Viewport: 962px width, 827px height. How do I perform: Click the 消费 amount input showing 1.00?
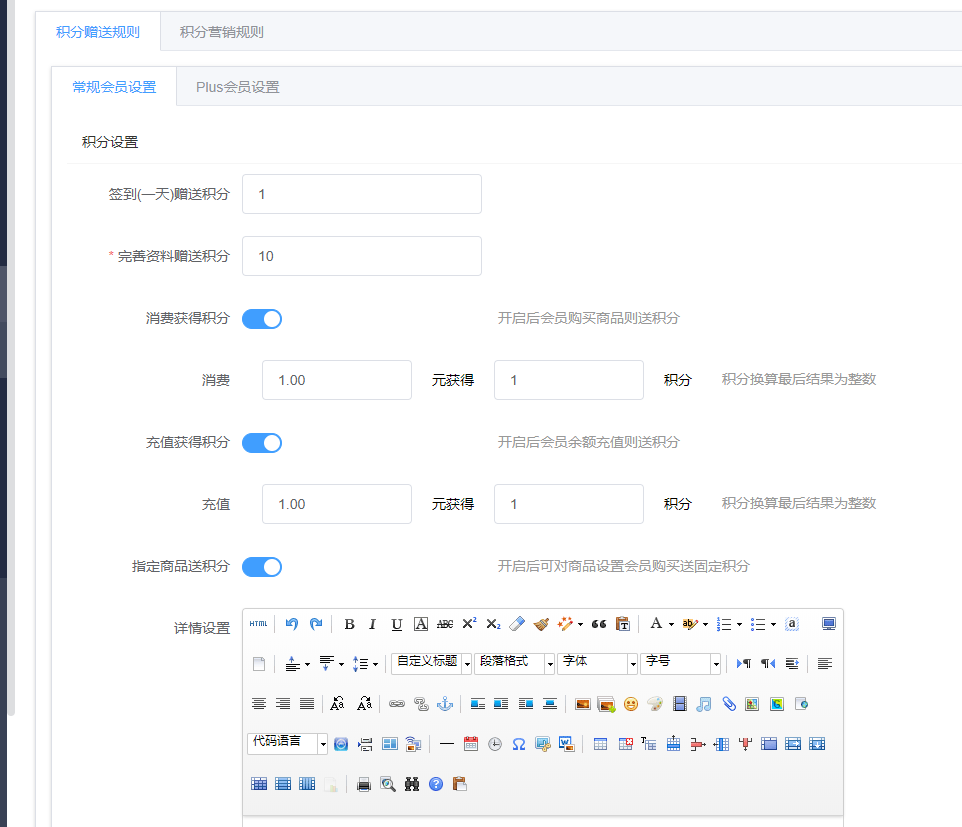tap(337, 380)
